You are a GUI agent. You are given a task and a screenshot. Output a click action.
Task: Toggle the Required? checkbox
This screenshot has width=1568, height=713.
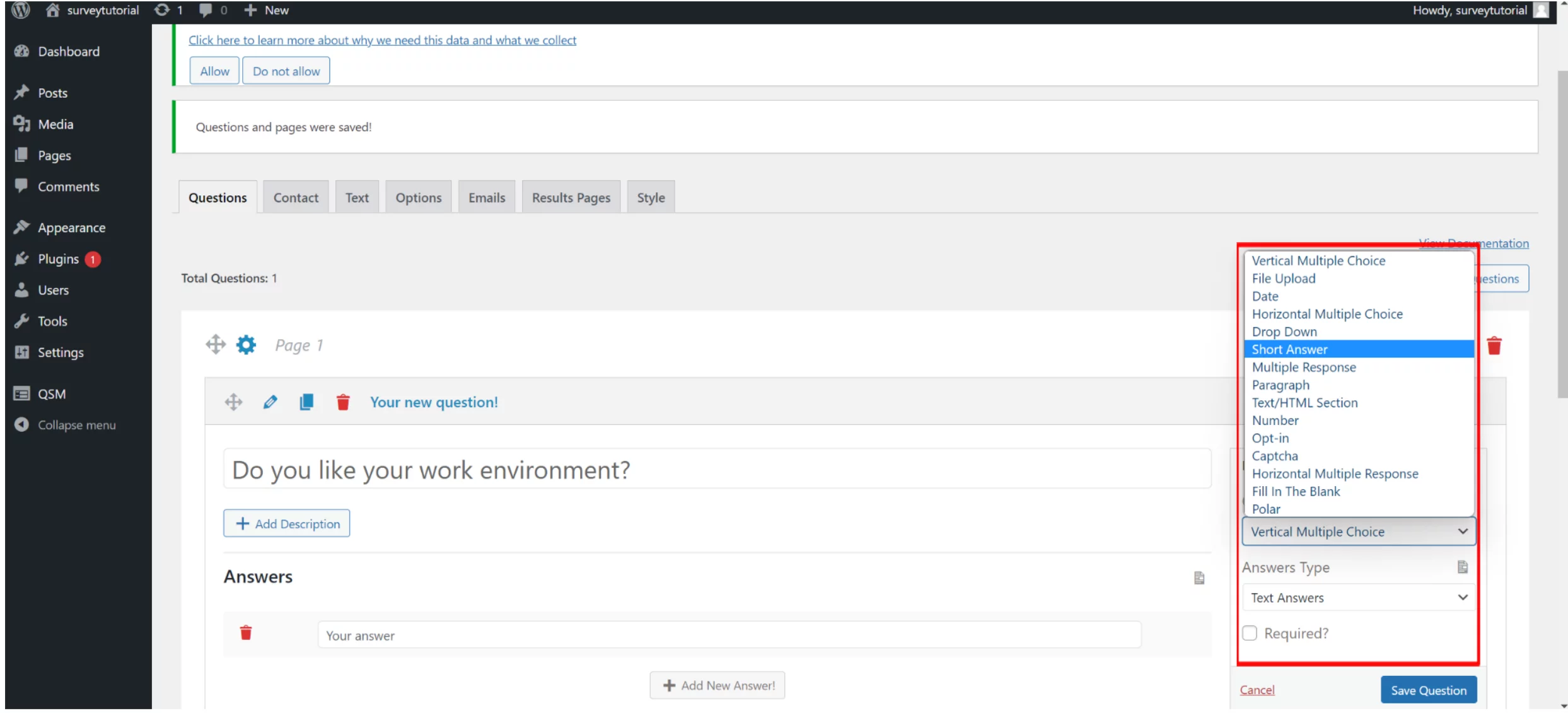tap(1250, 634)
